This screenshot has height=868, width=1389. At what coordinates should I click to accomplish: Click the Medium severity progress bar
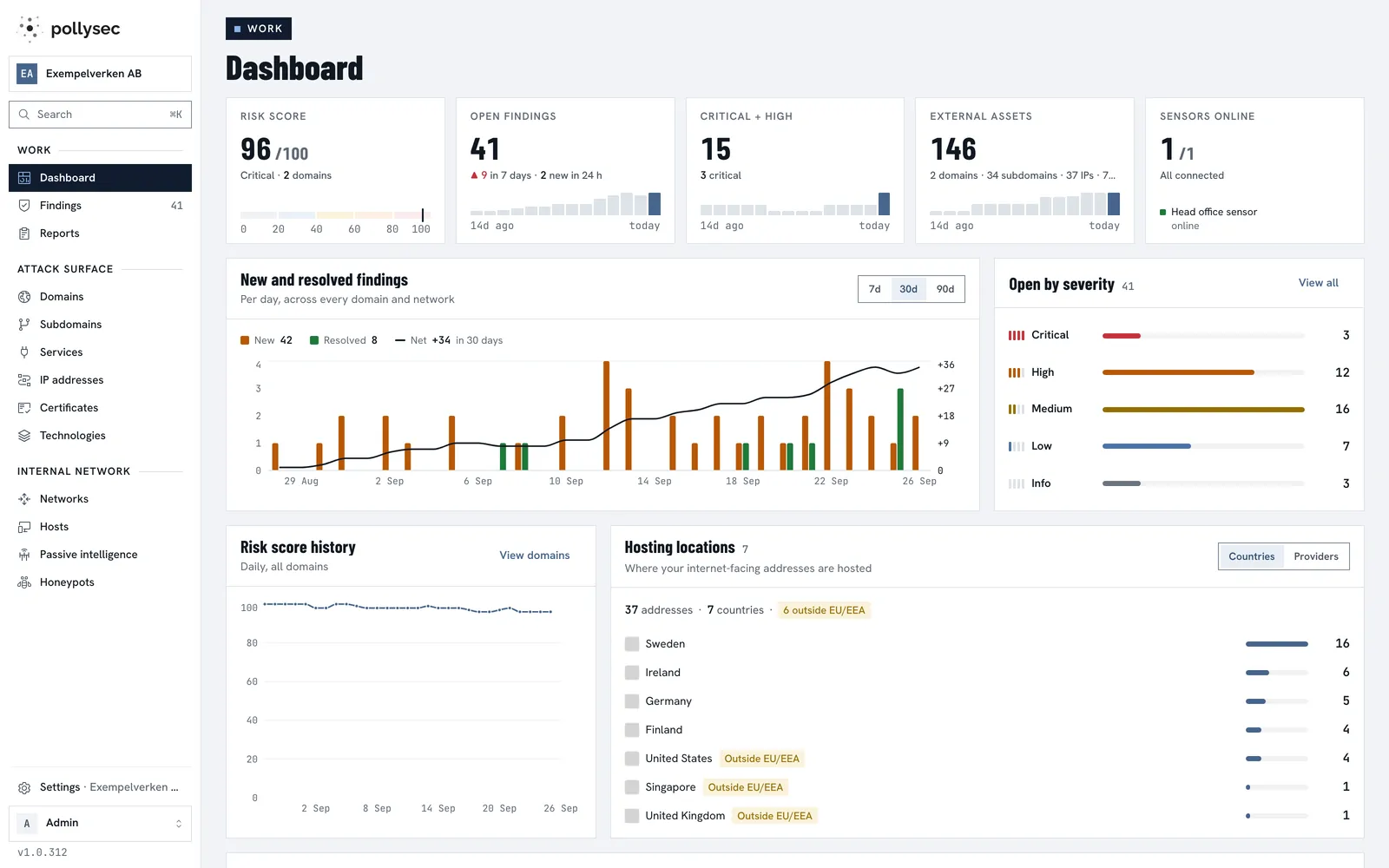coord(1203,410)
